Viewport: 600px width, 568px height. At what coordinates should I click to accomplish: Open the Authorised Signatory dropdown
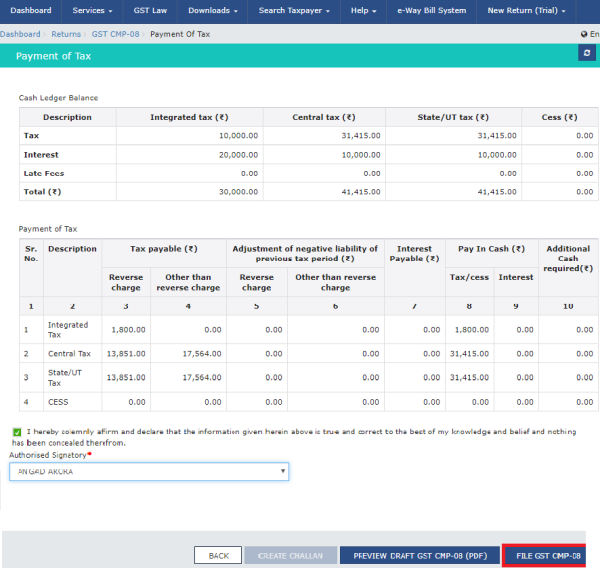(149, 471)
